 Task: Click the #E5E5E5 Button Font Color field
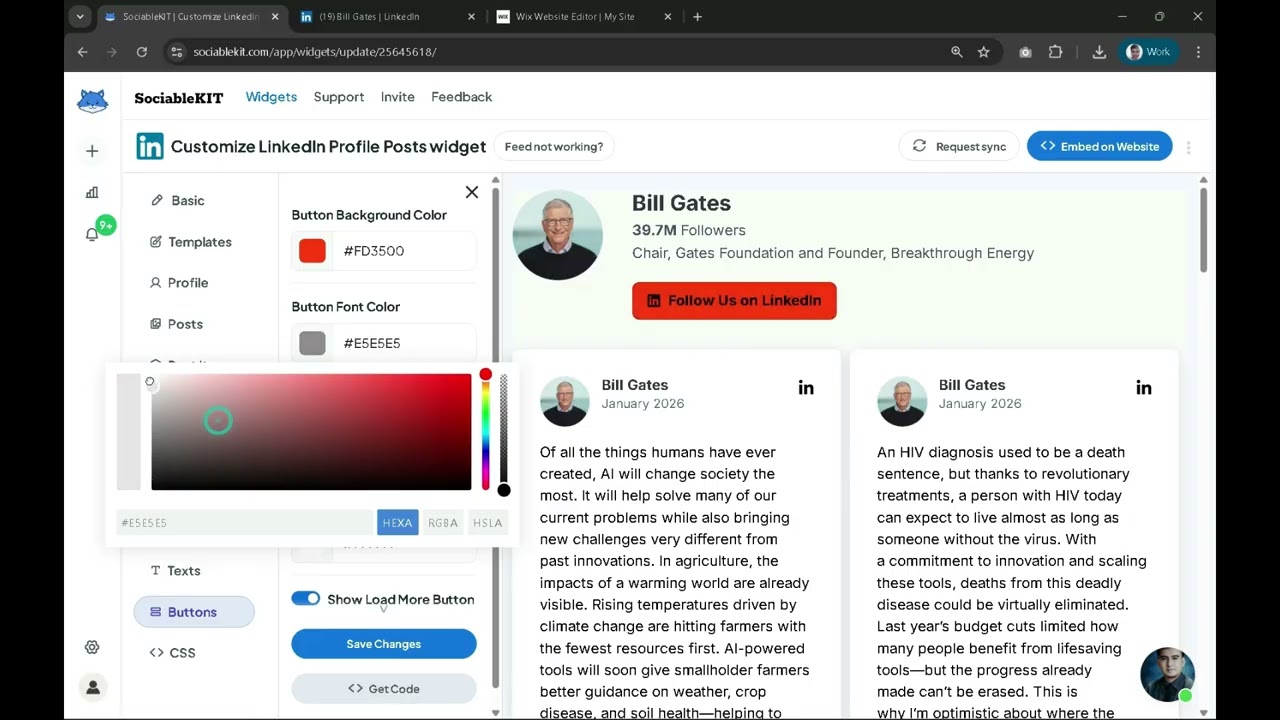point(384,343)
